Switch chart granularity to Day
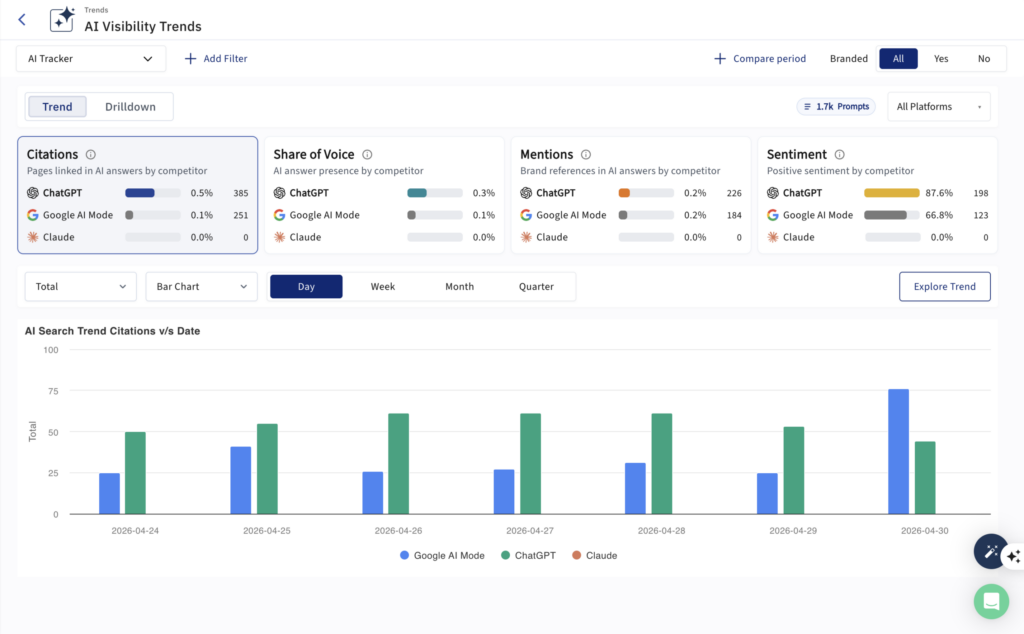This screenshot has height=634, width=1024. (306, 287)
